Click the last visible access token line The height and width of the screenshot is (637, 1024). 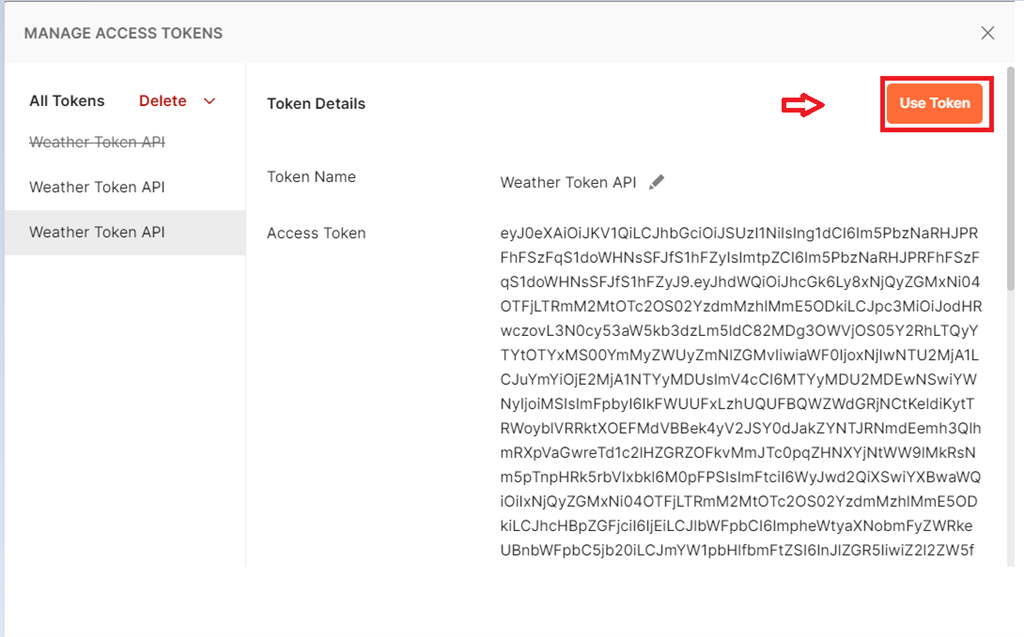[739, 549]
